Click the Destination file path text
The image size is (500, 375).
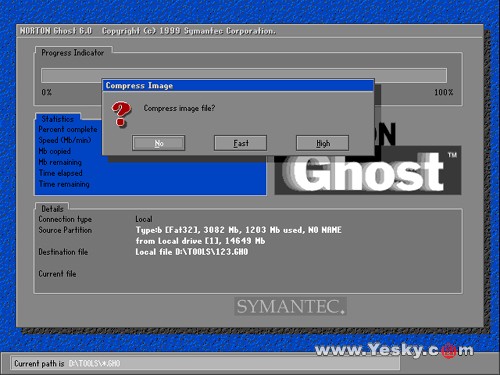point(192,252)
